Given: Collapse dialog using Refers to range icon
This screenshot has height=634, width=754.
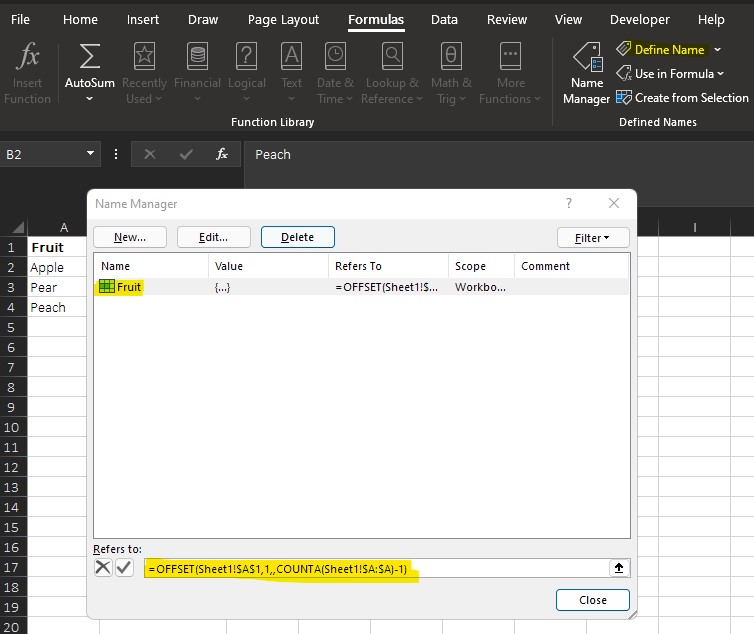Looking at the screenshot, I should (x=619, y=568).
